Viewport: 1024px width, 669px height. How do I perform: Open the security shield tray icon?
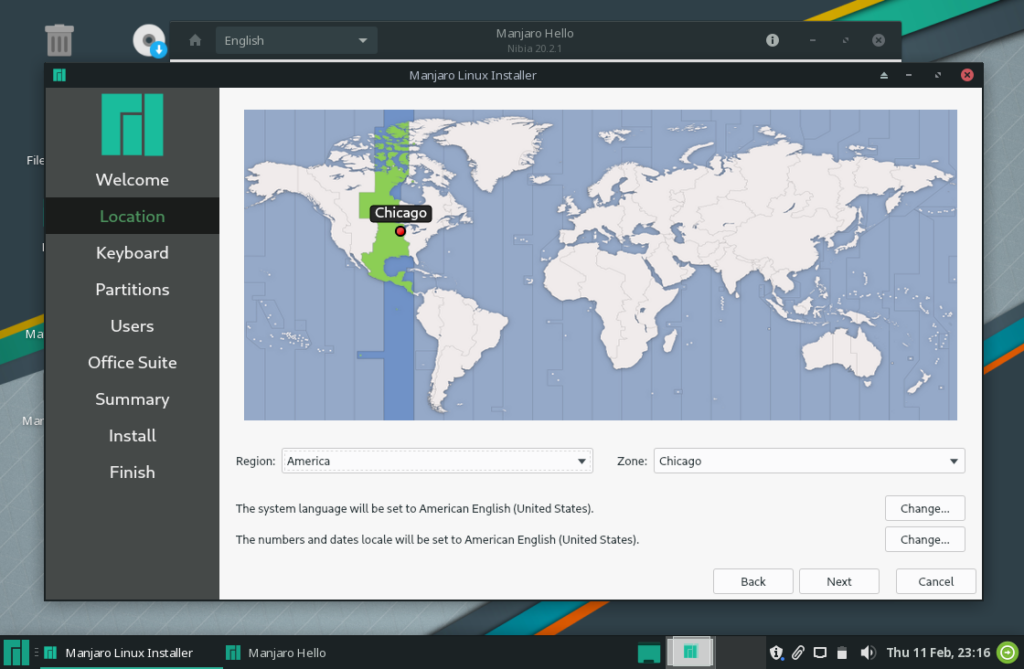pos(776,653)
